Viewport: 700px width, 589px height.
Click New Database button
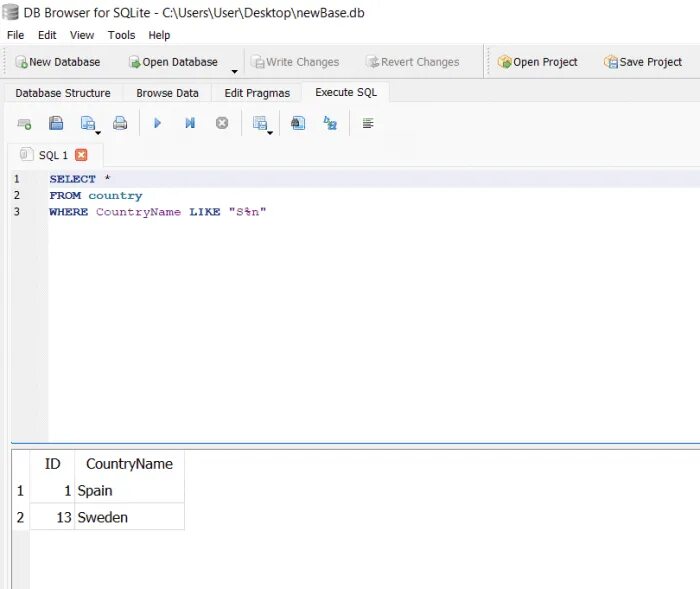coord(58,62)
